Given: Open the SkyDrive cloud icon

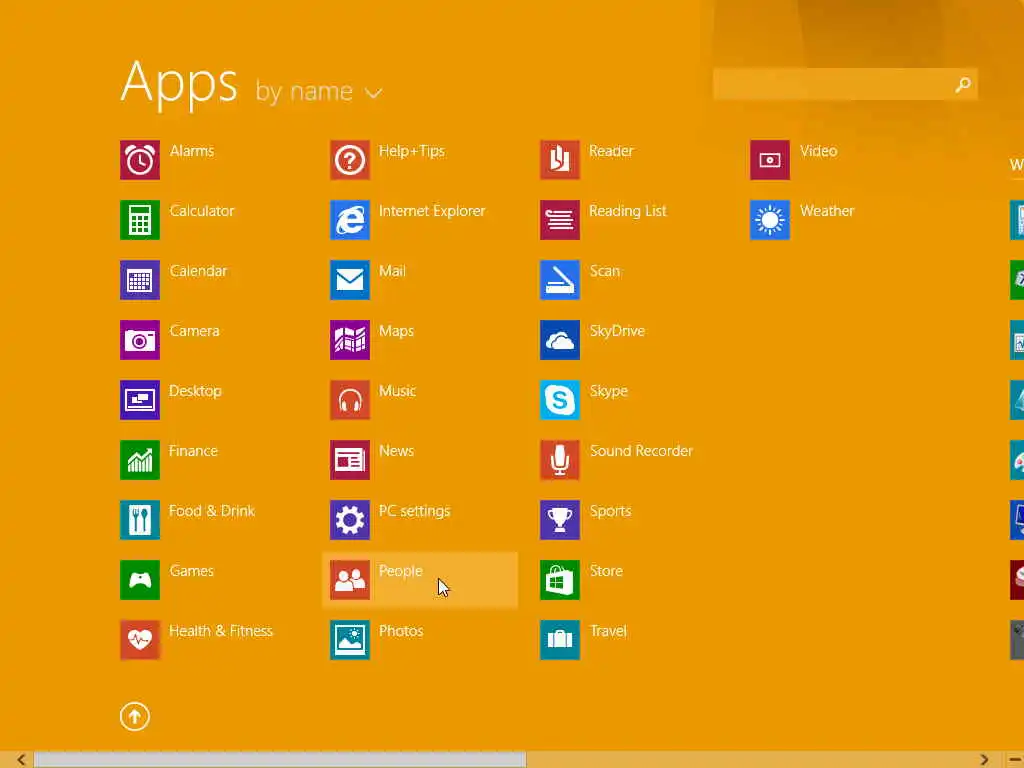Looking at the screenshot, I should 560,340.
